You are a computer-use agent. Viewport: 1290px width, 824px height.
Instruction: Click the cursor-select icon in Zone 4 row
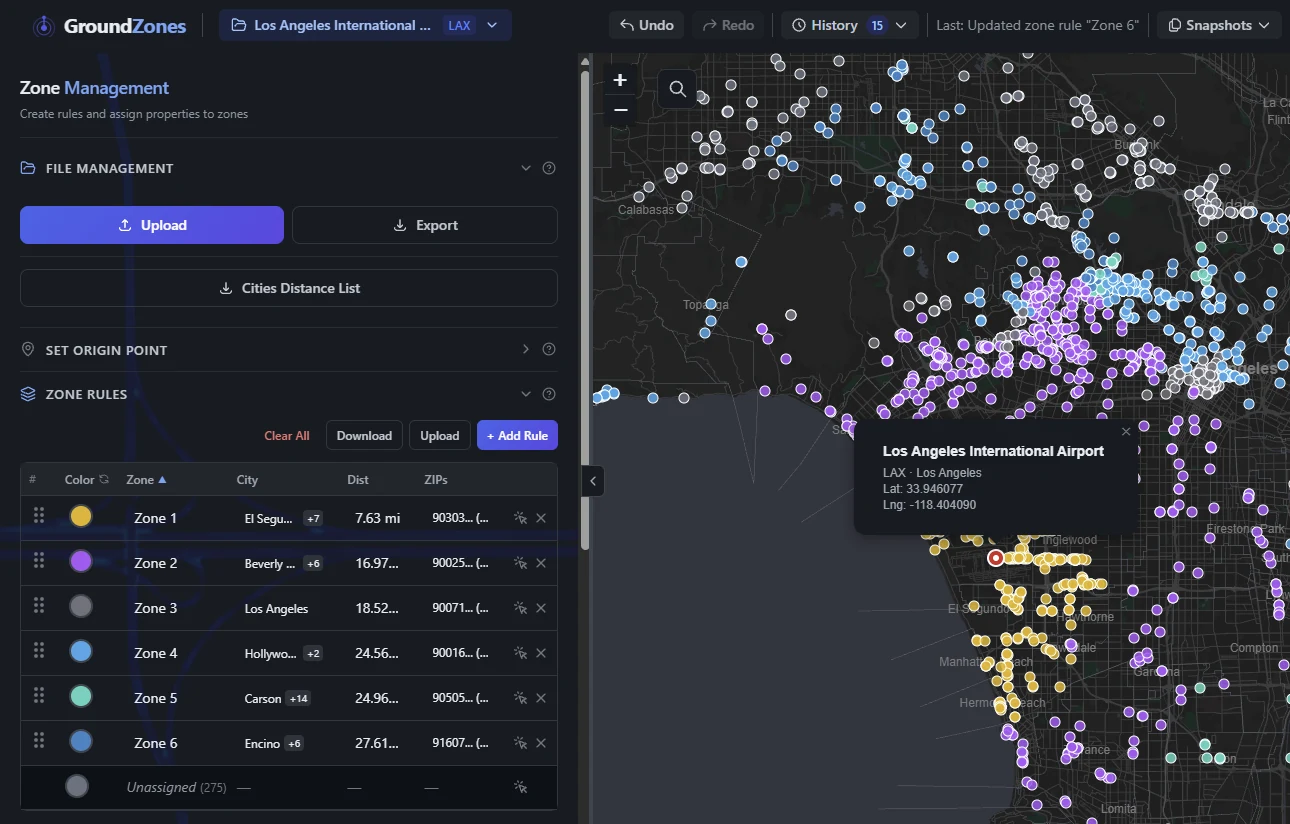click(x=520, y=653)
